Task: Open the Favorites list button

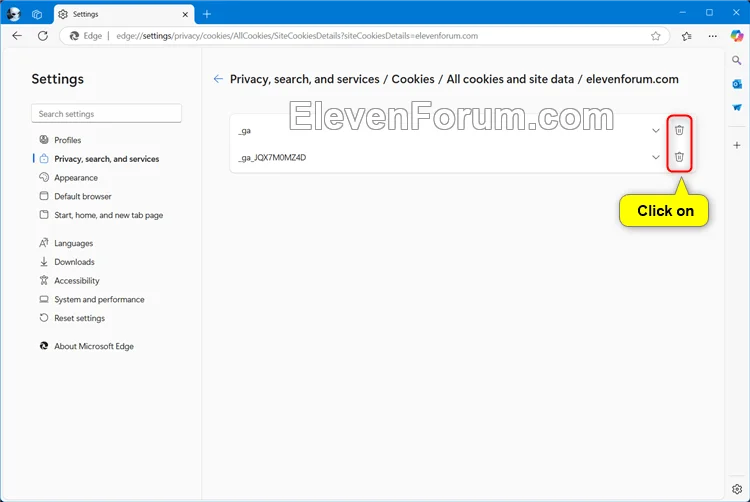Action: pos(687,36)
